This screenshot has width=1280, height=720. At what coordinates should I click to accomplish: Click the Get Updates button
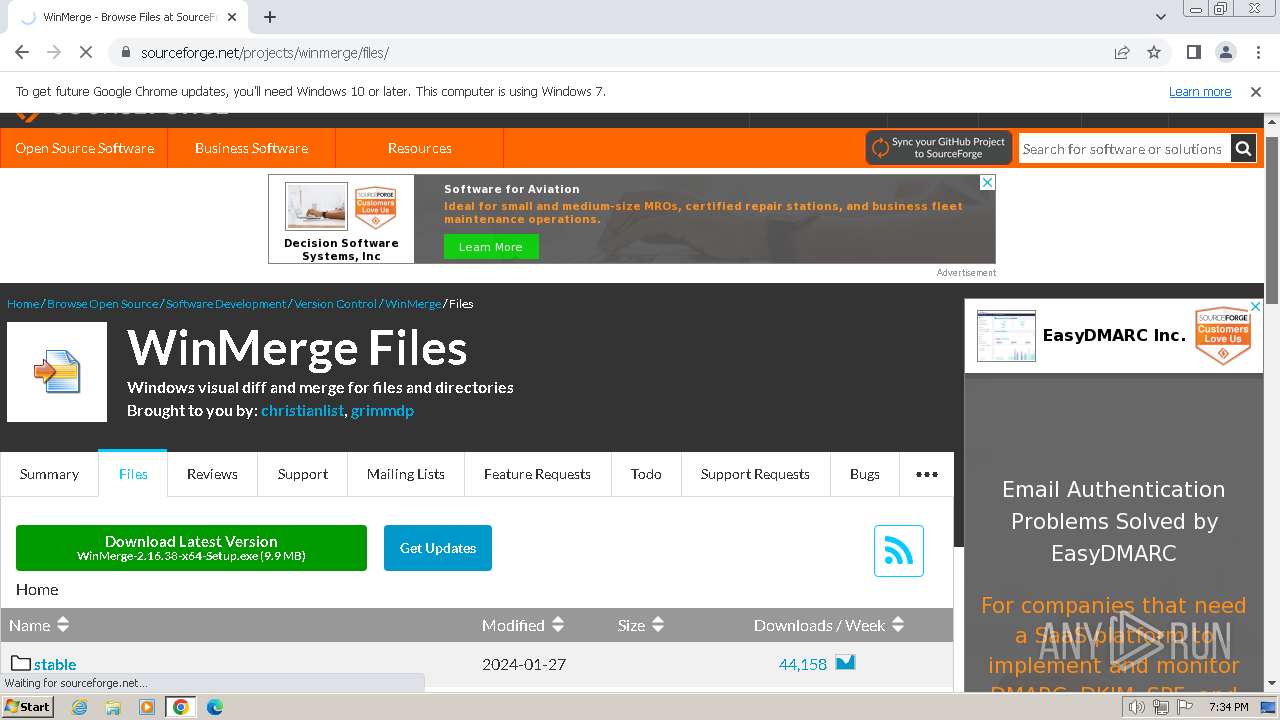click(438, 548)
